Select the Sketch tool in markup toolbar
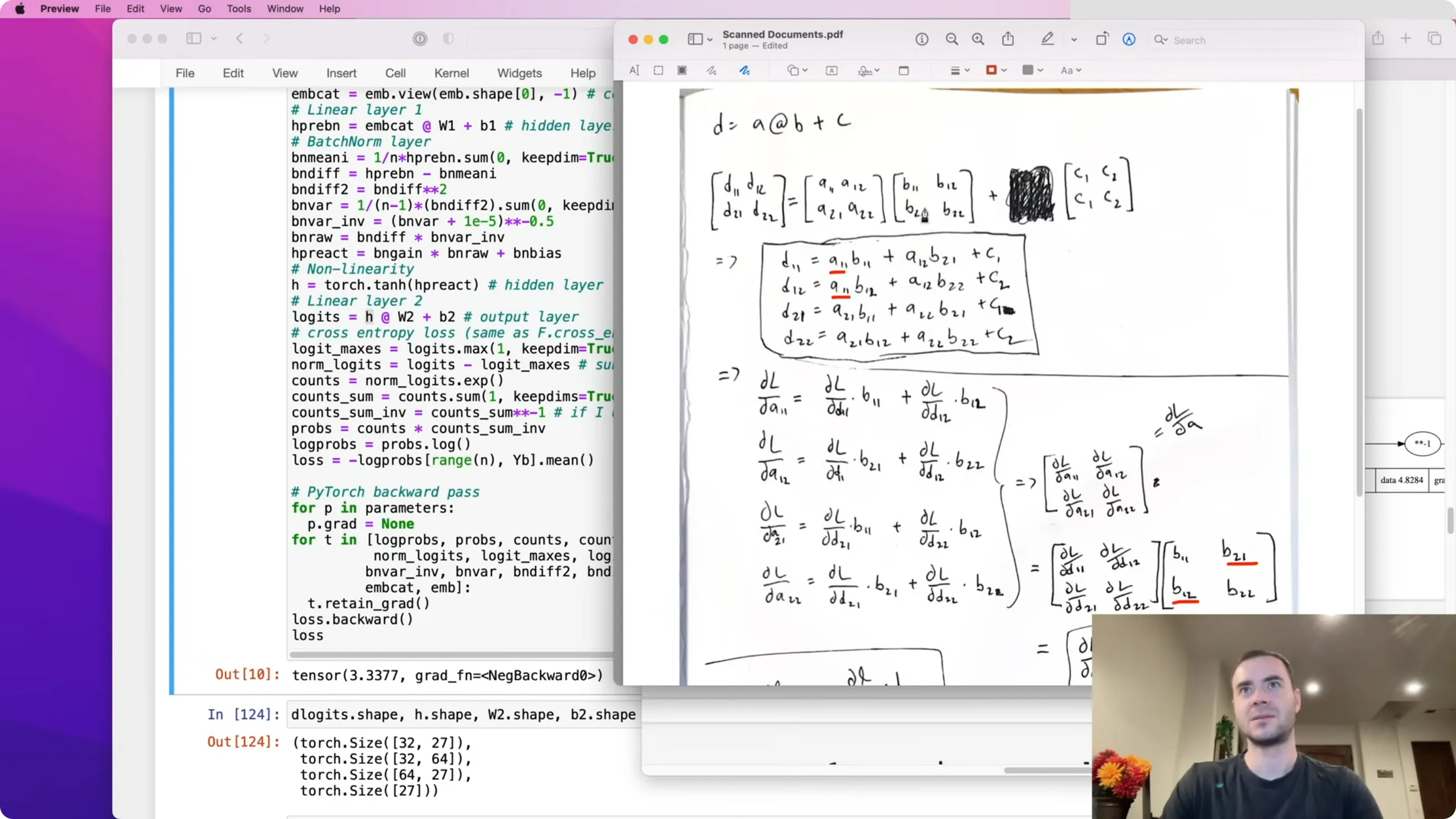The image size is (1456, 819). [x=712, y=70]
